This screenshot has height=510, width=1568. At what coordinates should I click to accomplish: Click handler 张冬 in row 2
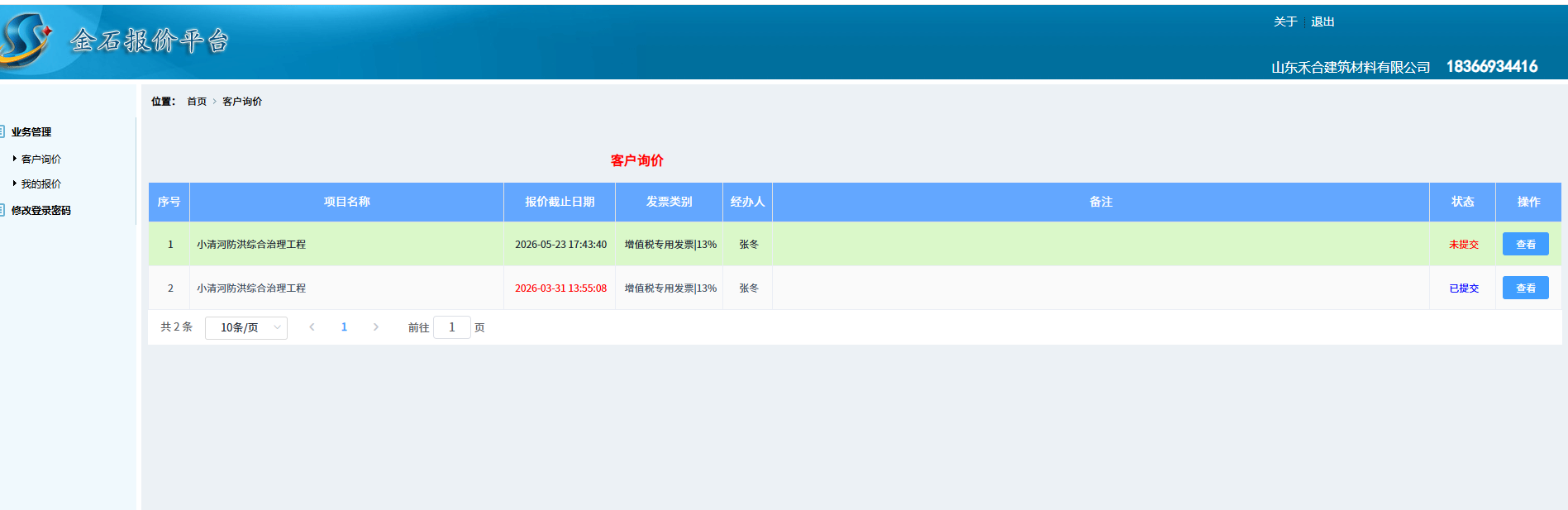tap(749, 288)
